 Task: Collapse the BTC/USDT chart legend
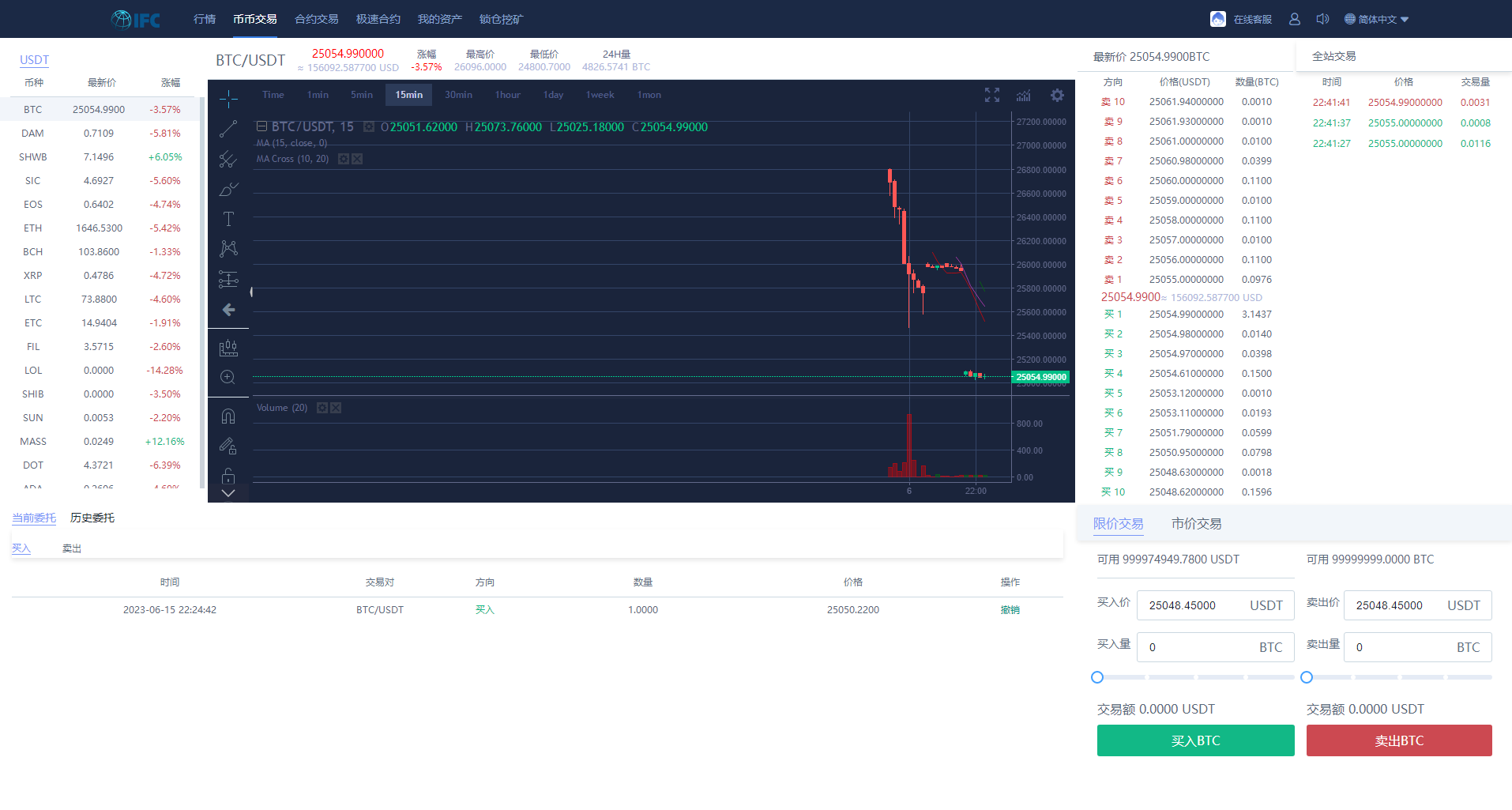point(261,126)
